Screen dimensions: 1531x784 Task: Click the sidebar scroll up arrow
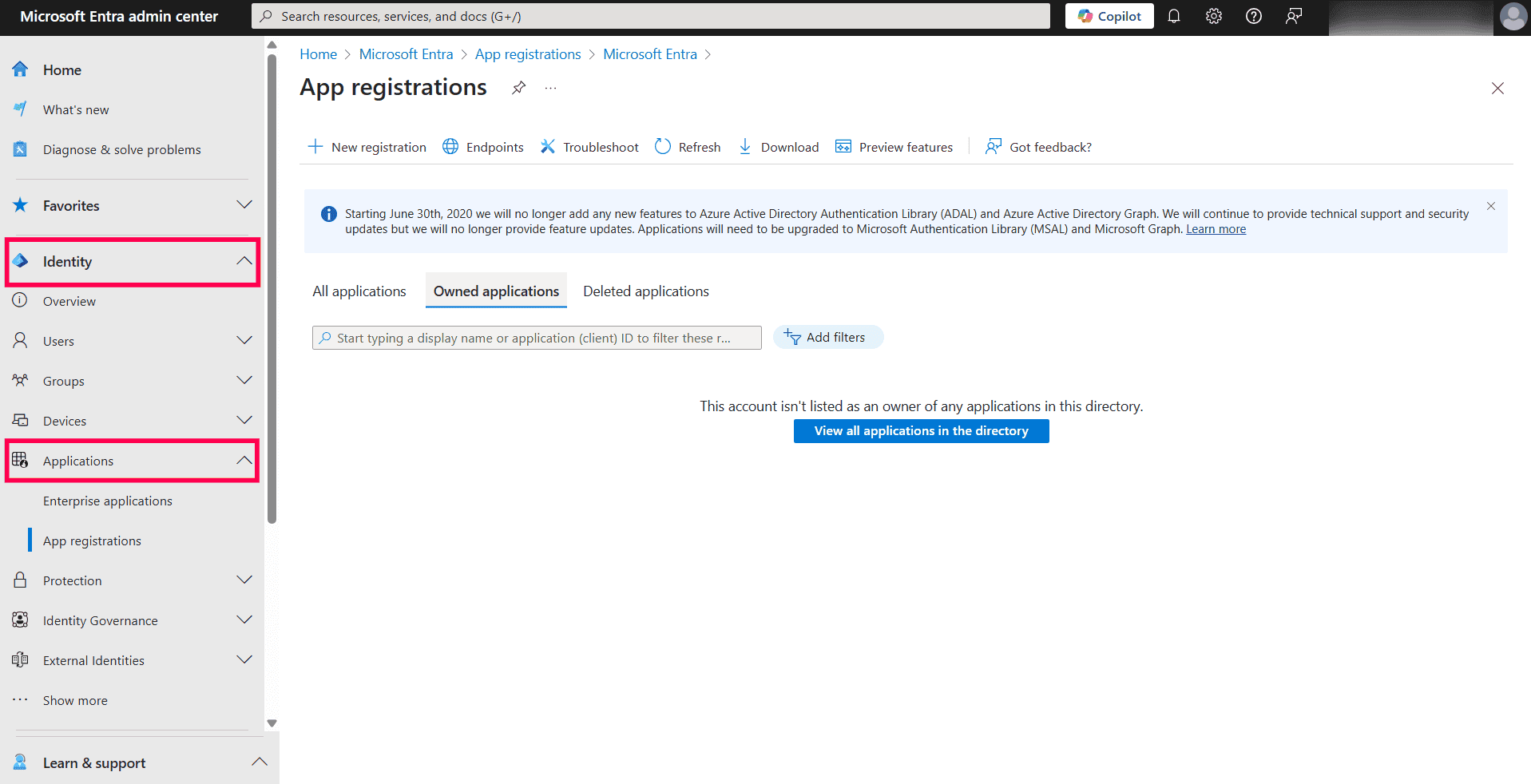(x=272, y=46)
